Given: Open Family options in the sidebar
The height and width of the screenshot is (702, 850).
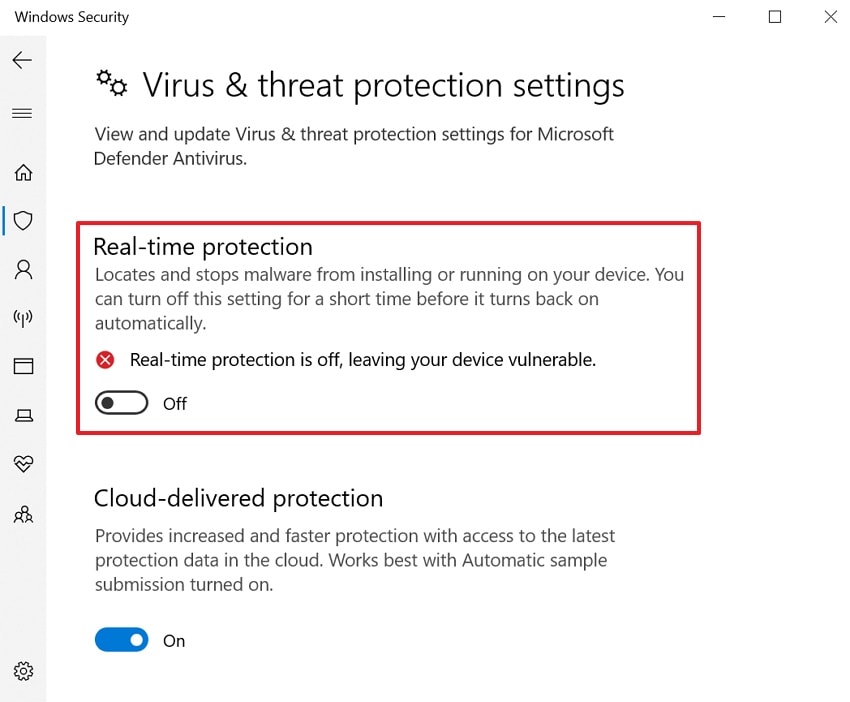Looking at the screenshot, I should coord(23,514).
